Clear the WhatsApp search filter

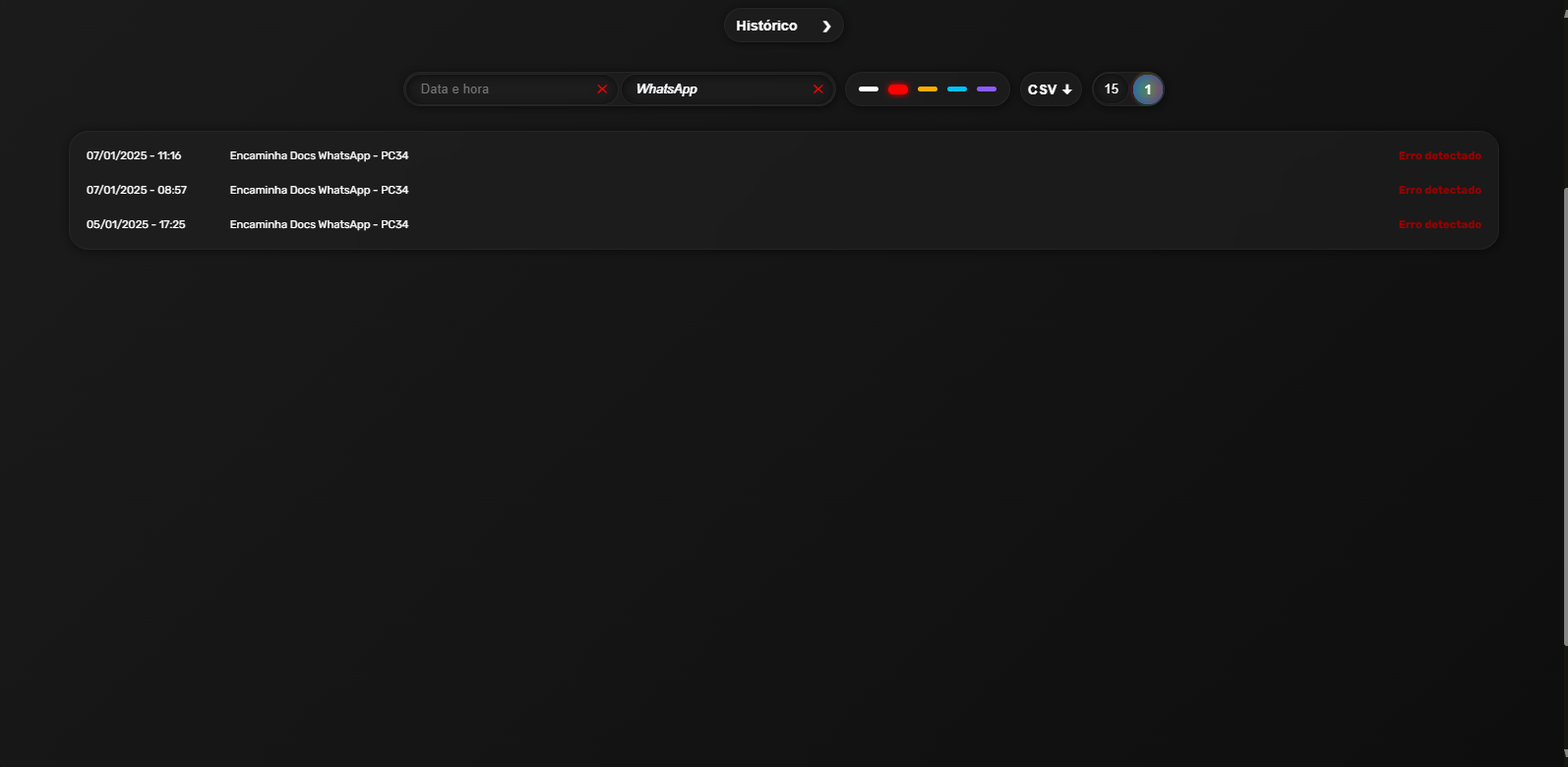point(817,89)
